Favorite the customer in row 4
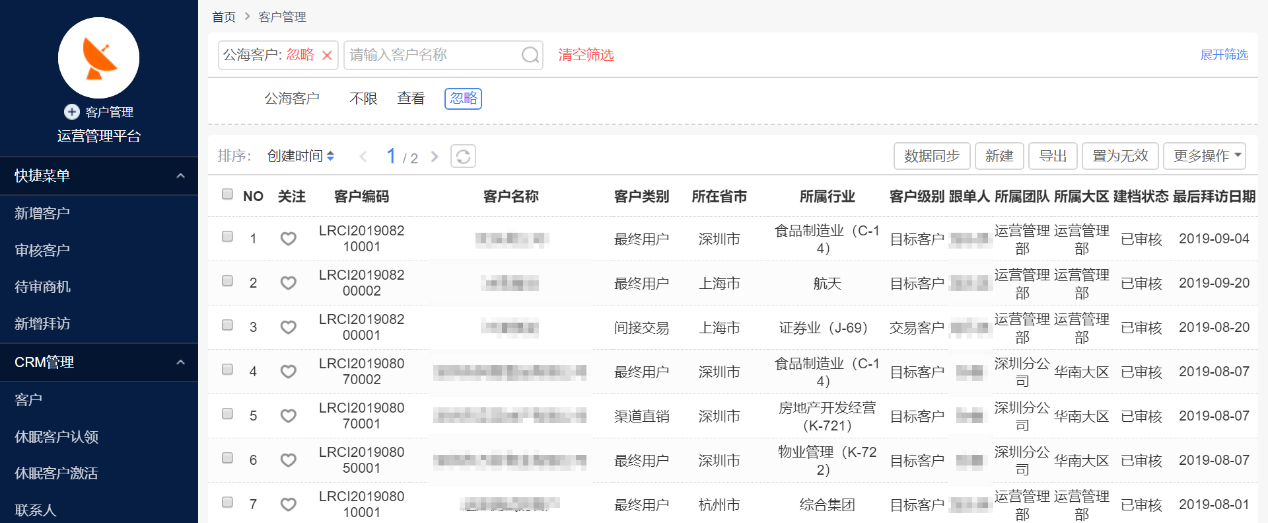1268x523 pixels. click(x=288, y=371)
